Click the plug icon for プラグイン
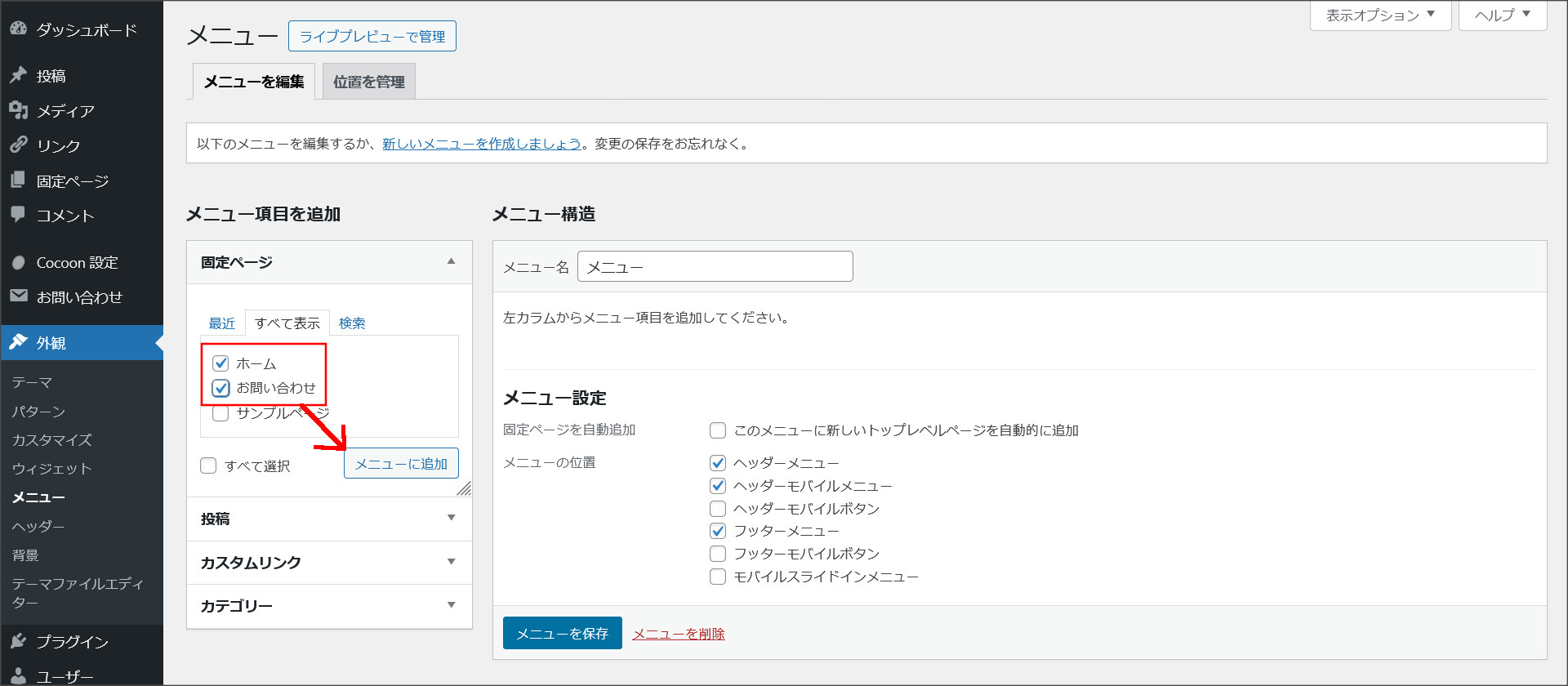 point(18,641)
